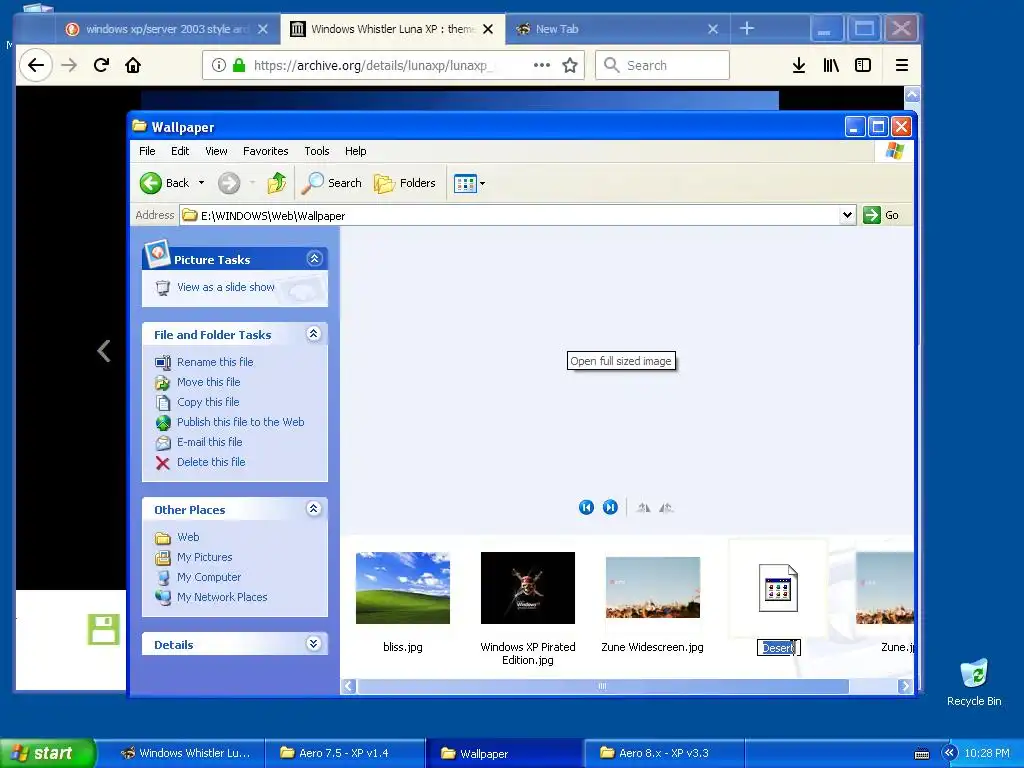Close the Windows Whistler Luna XP tab
The width and height of the screenshot is (1024, 768).
(x=488, y=29)
